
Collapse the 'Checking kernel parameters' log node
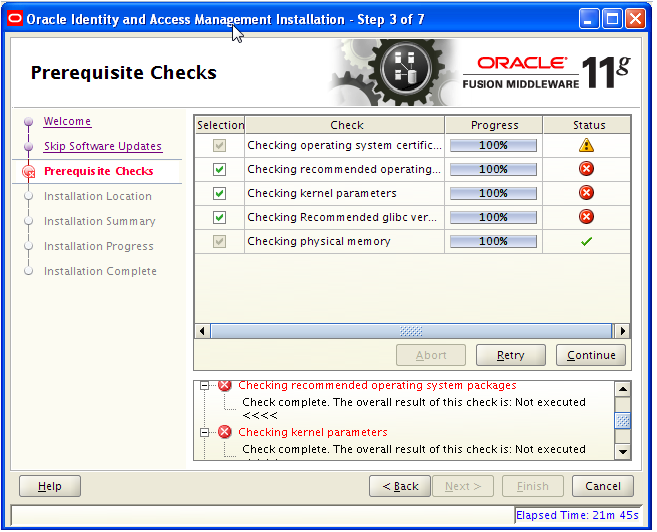pyautogui.click(x=204, y=432)
